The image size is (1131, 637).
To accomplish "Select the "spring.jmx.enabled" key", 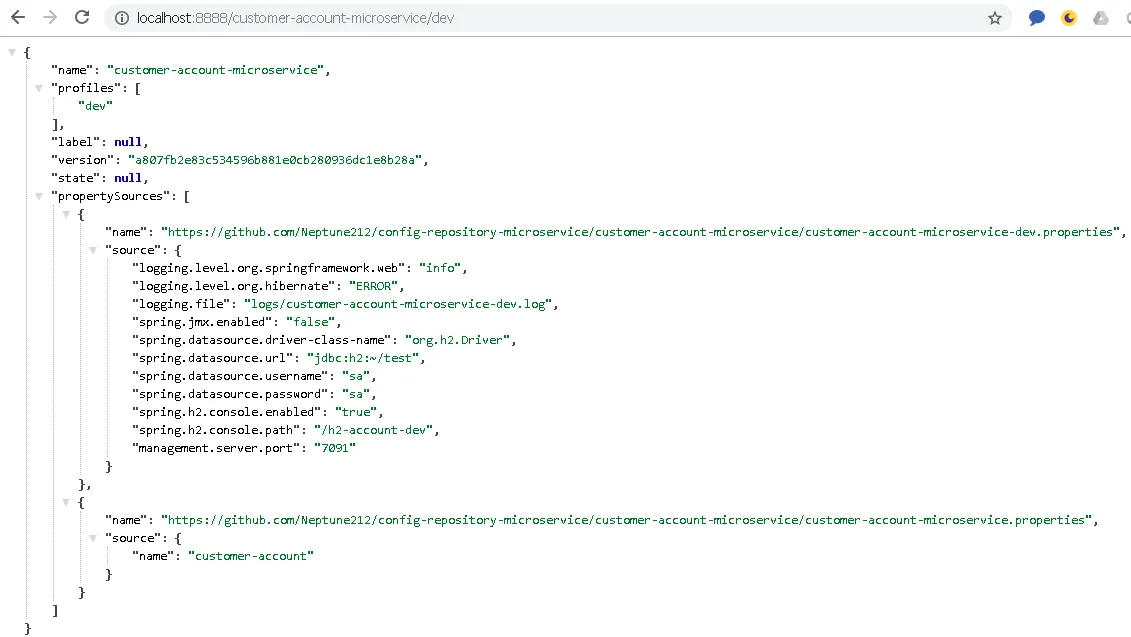I will pos(202,322).
